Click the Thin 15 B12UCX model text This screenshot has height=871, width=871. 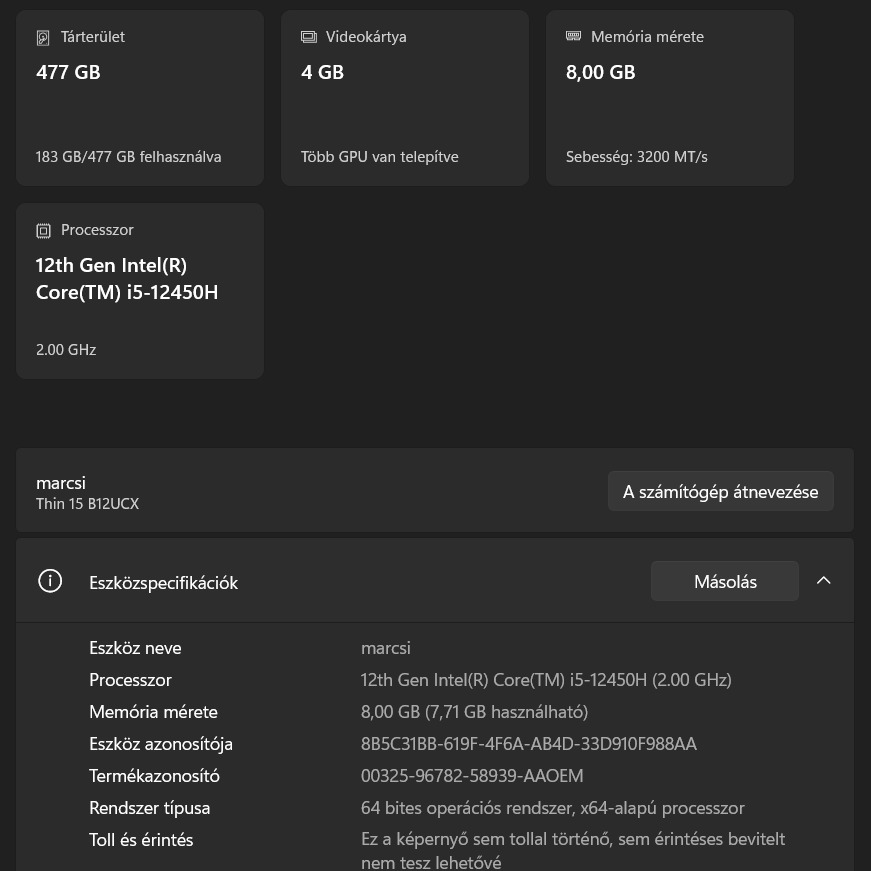click(x=87, y=504)
